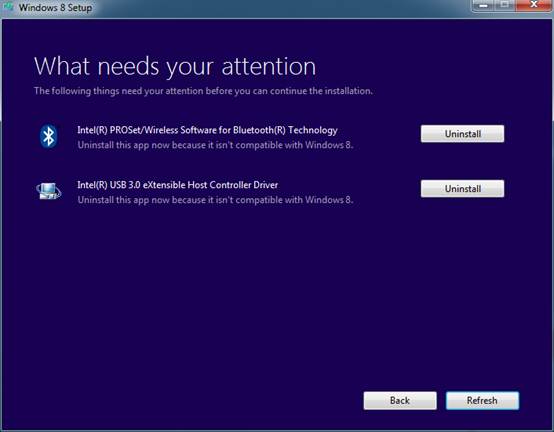Open the Windows 8 Setup title bar icon

[8, 7]
